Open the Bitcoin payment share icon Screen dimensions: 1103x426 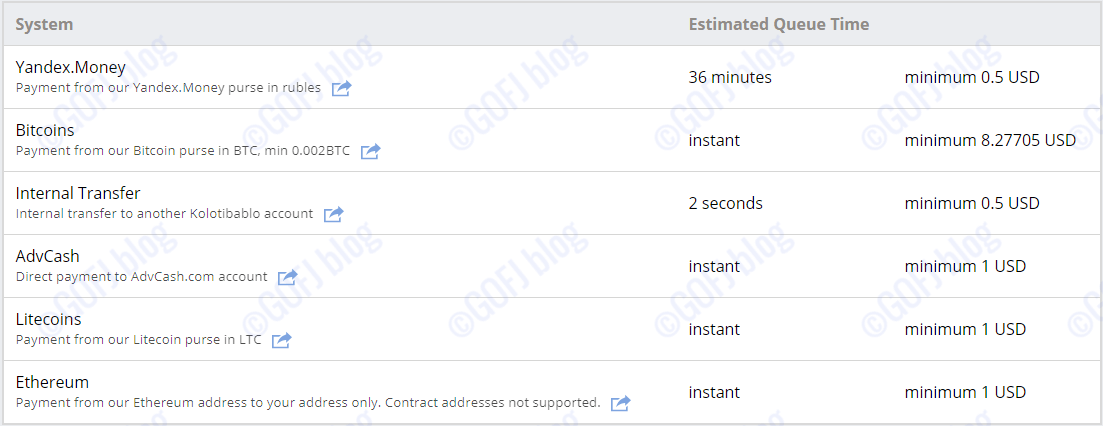click(370, 151)
